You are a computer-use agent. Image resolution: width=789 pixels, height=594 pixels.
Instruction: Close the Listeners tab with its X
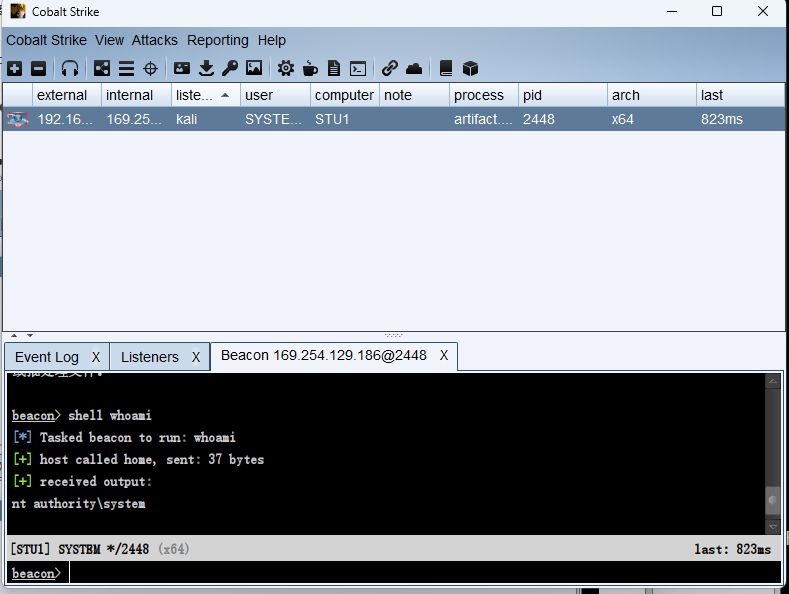click(x=196, y=357)
